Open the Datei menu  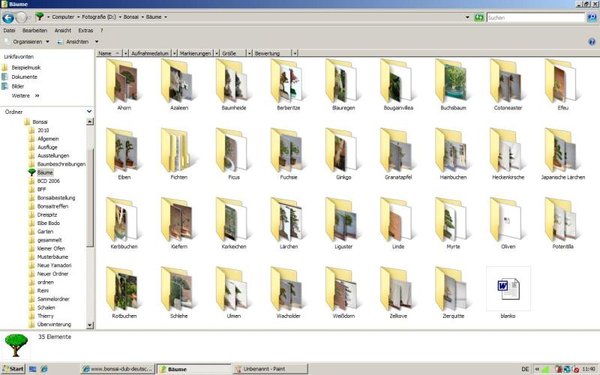point(9,30)
